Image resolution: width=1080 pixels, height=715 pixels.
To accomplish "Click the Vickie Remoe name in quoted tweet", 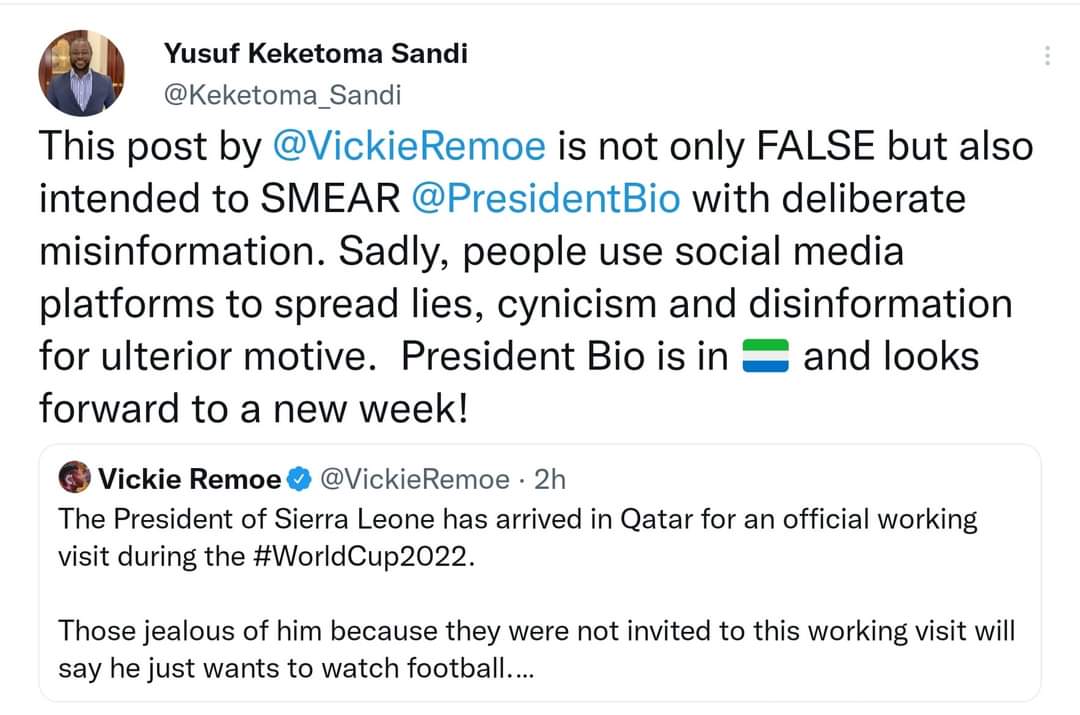I will (x=189, y=480).
